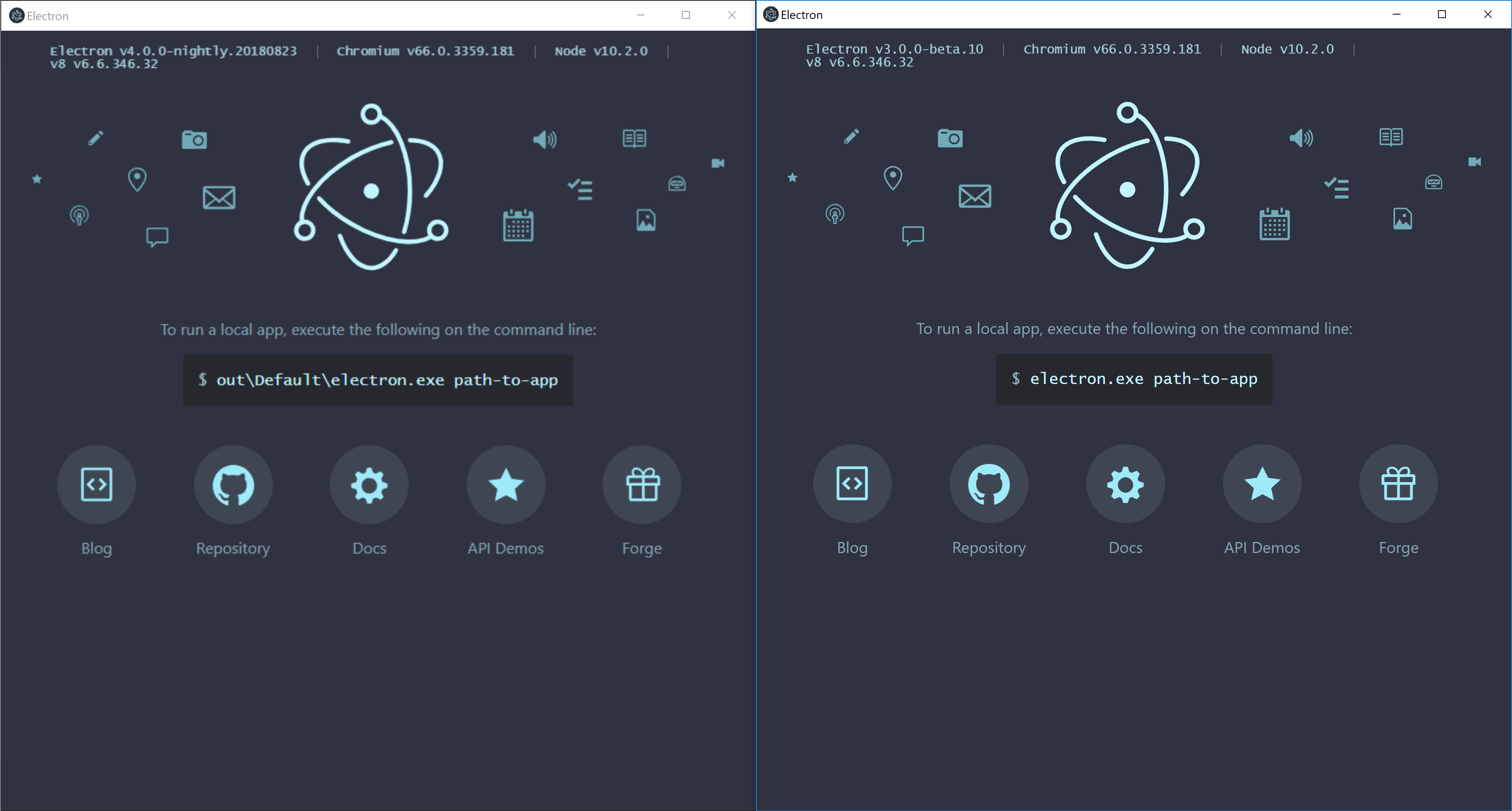The height and width of the screenshot is (811, 1512).
Task: Click Chromium v66.0.3359.181 text in the left window
Action: (425, 51)
